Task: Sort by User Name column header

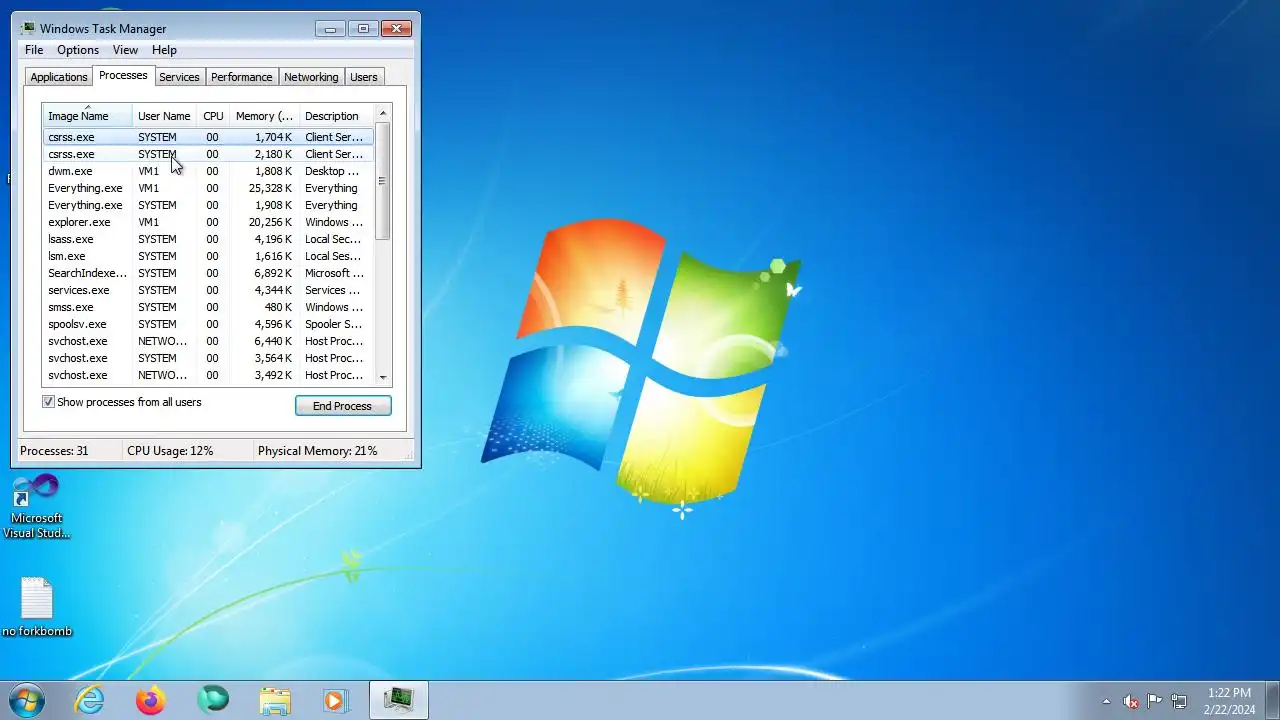Action: click(x=164, y=116)
